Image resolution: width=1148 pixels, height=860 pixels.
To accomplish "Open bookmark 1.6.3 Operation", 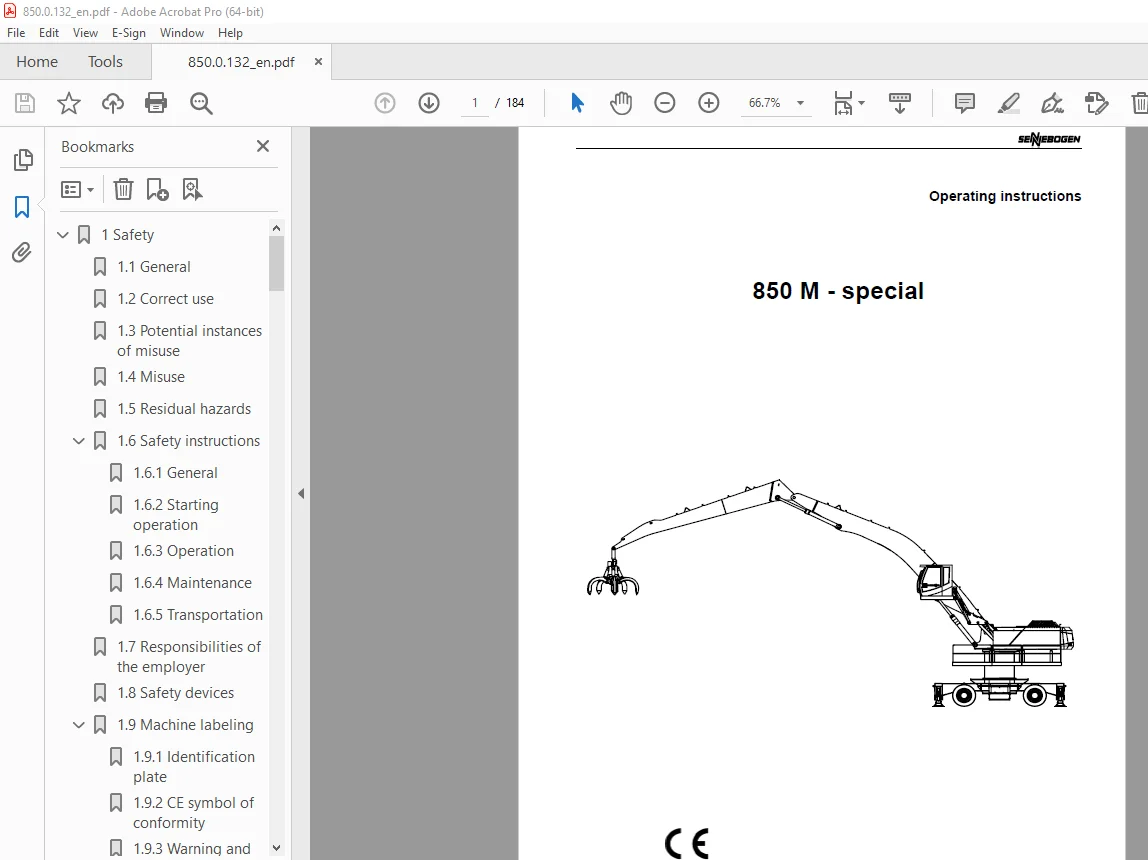I will point(183,550).
